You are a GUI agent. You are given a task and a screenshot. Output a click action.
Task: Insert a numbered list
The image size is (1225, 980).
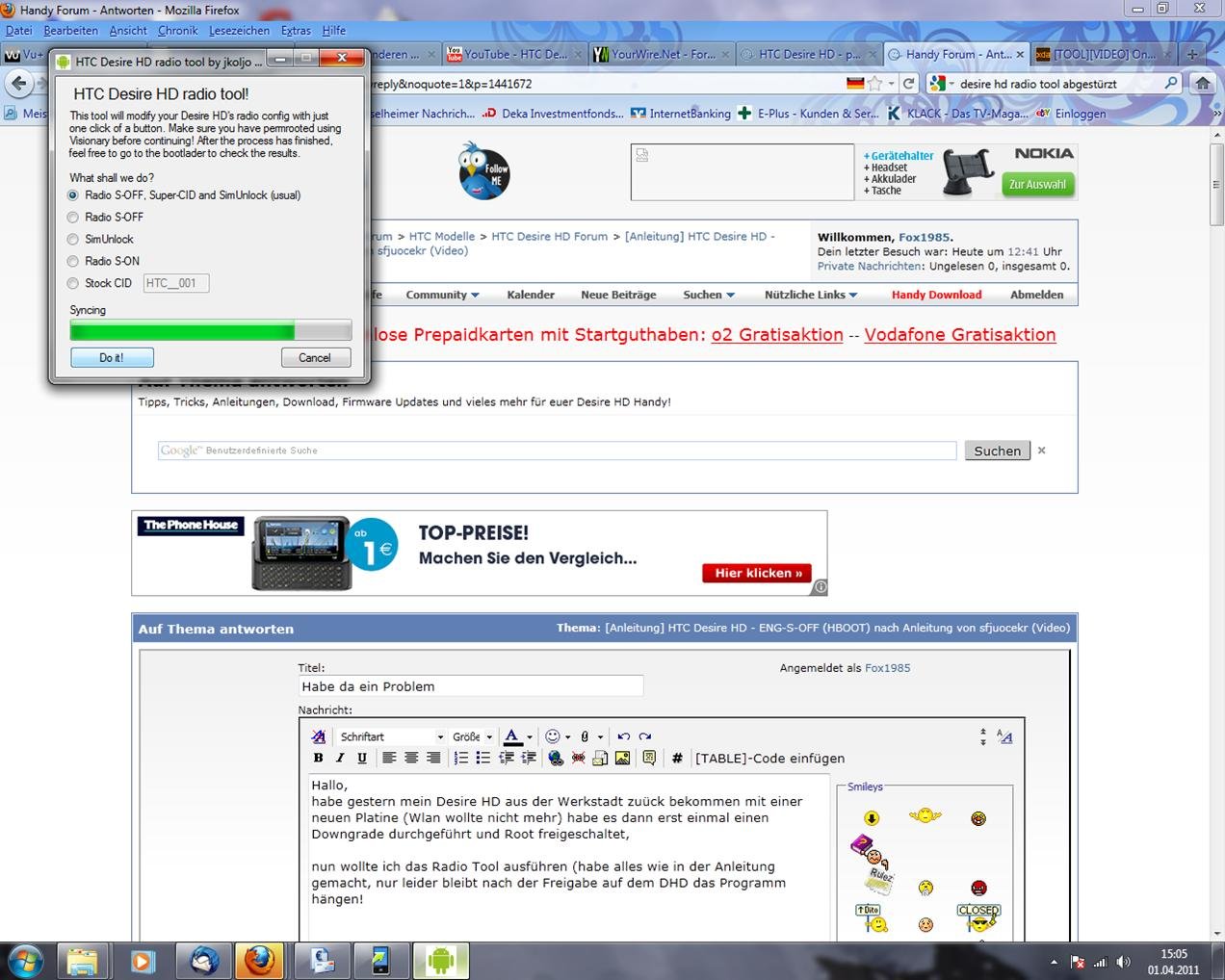tap(461, 759)
